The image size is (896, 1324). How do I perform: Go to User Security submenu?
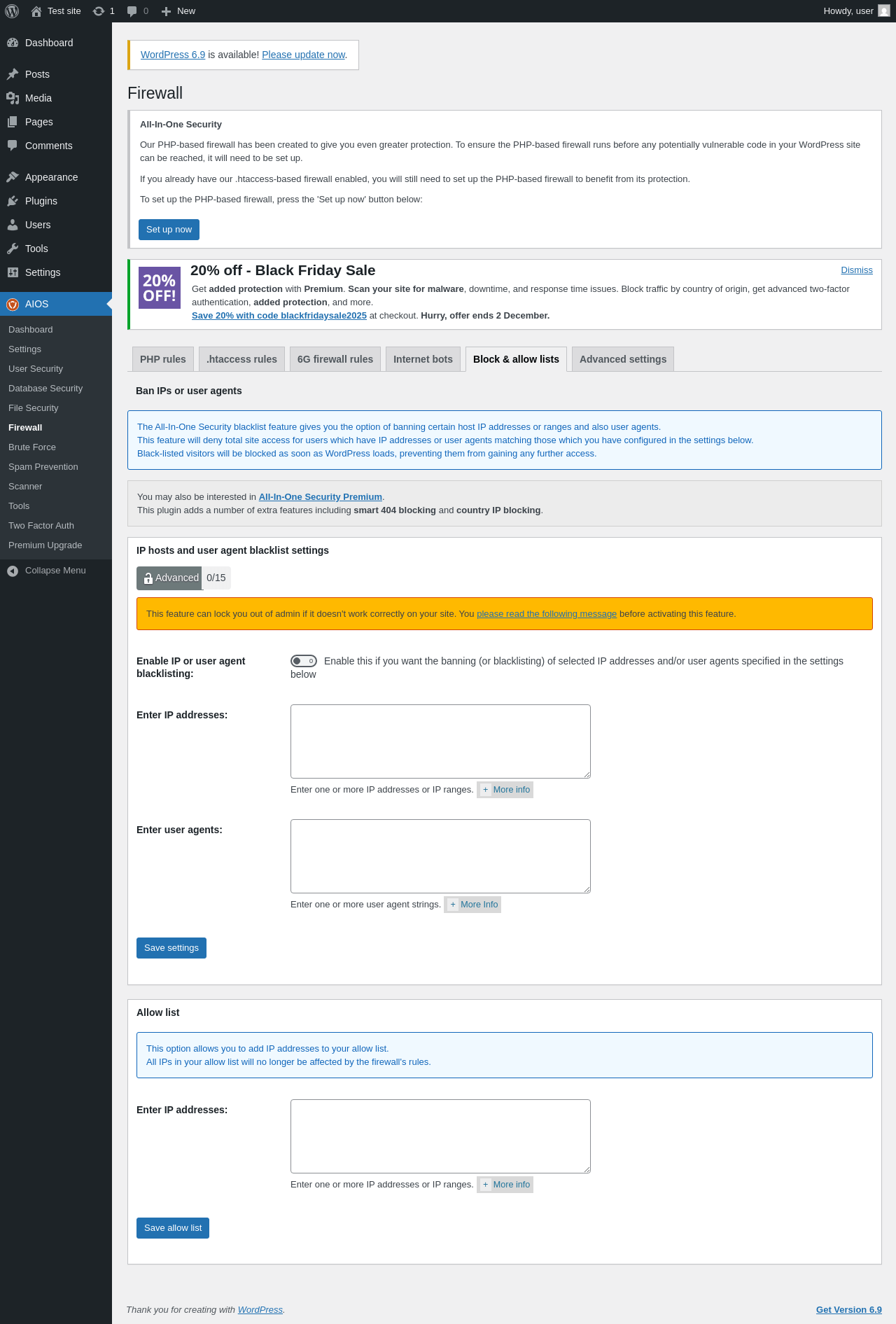click(x=56, y=369)
